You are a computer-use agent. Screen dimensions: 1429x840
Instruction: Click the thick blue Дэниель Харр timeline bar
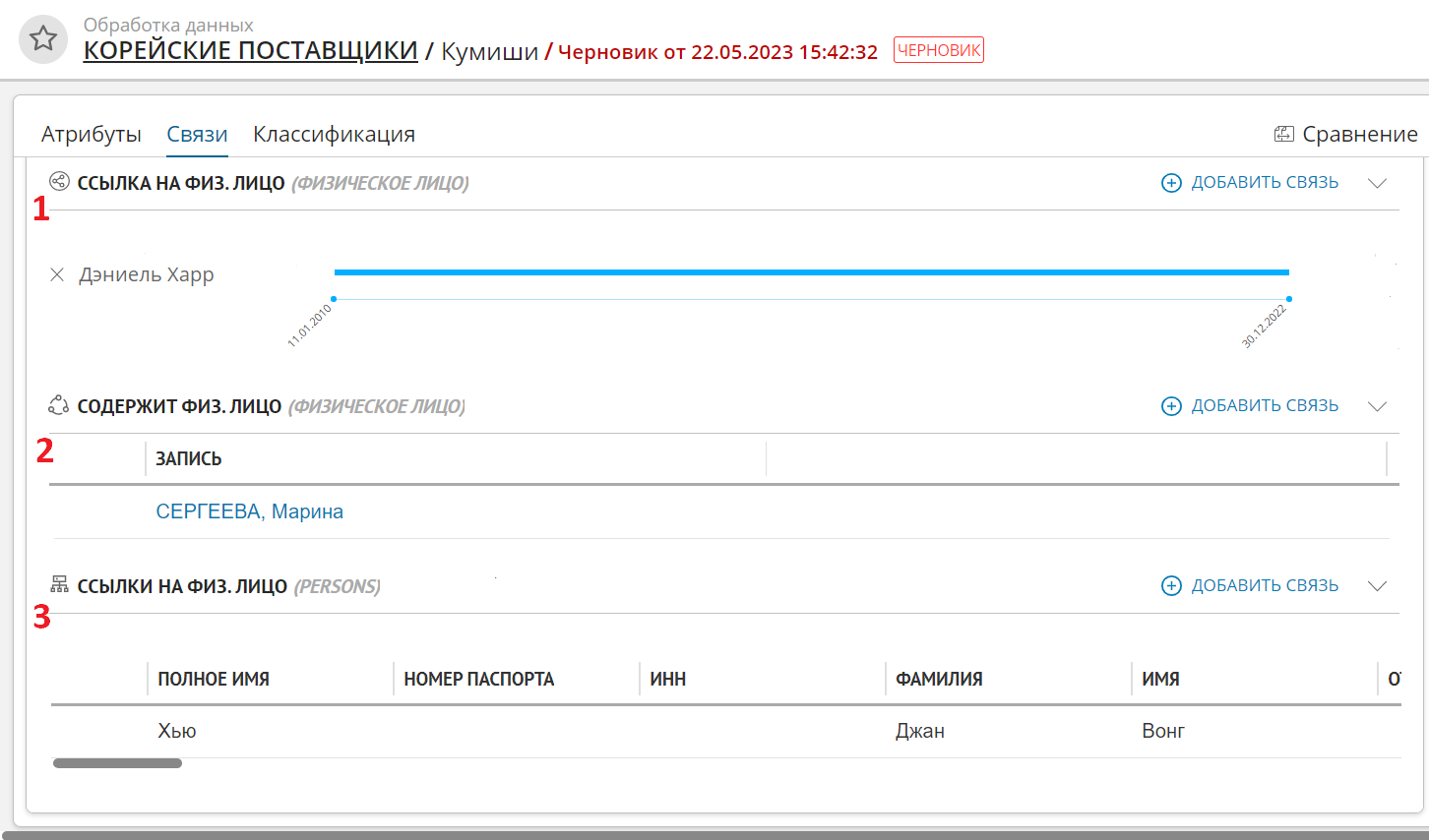tap(812, 271)
